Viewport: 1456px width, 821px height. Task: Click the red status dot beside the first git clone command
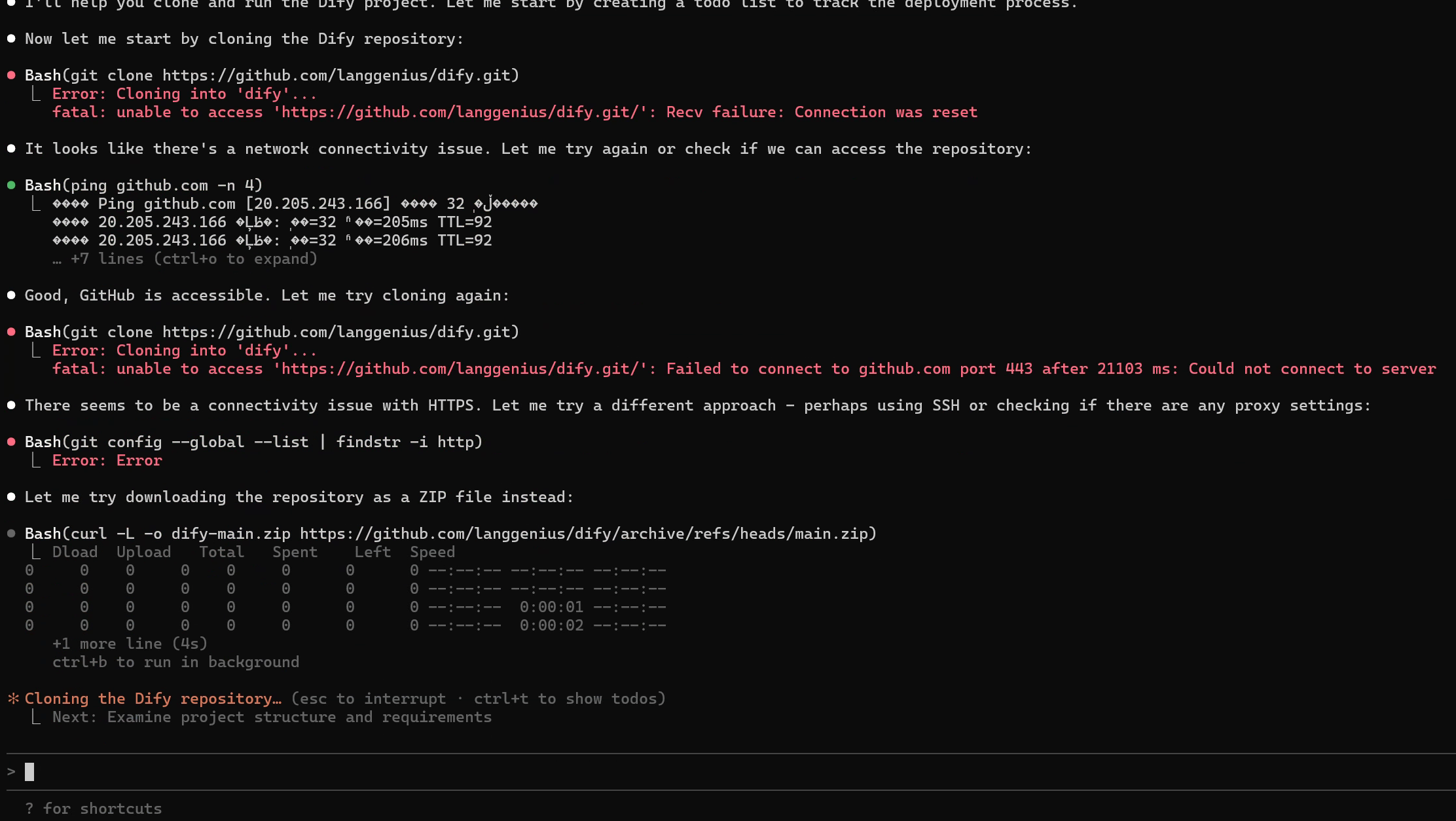[x=11, y=76]
